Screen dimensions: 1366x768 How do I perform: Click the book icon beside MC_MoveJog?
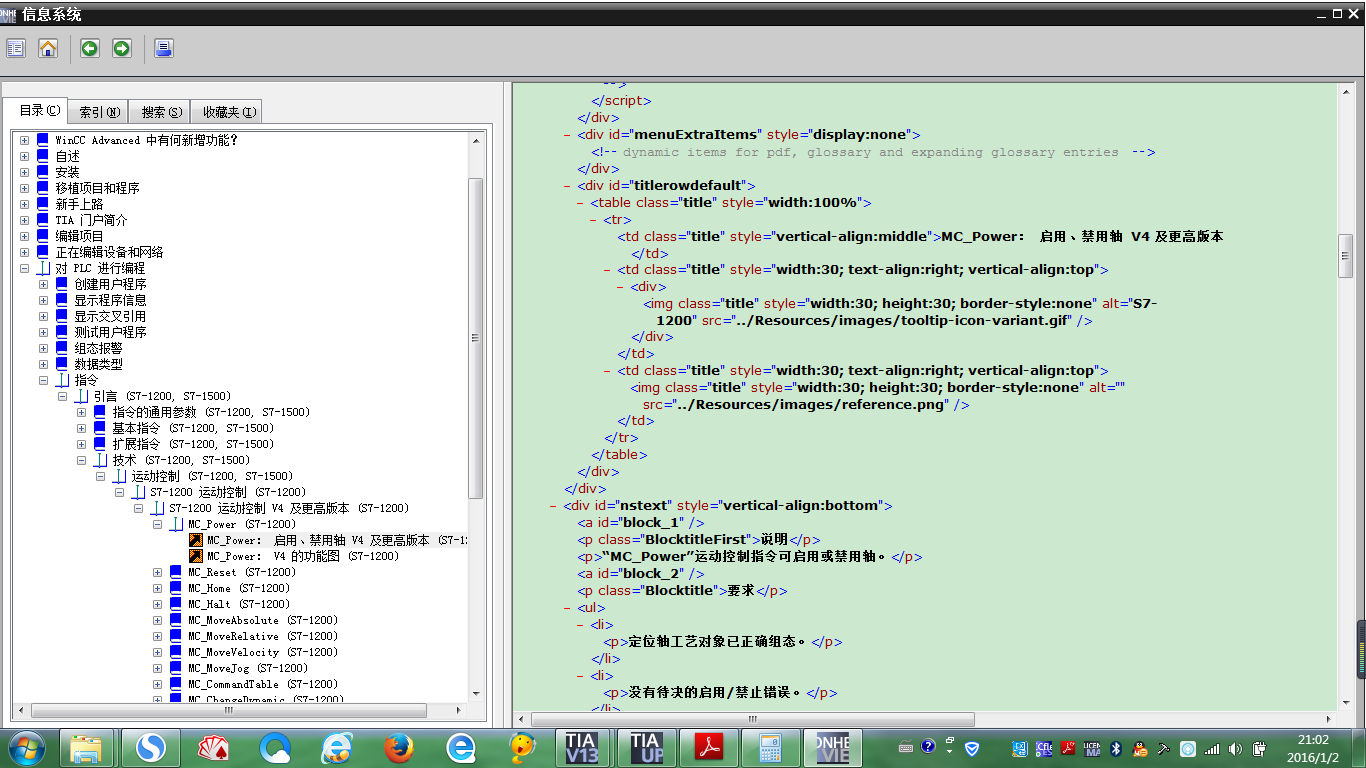(x=176, y=668)
